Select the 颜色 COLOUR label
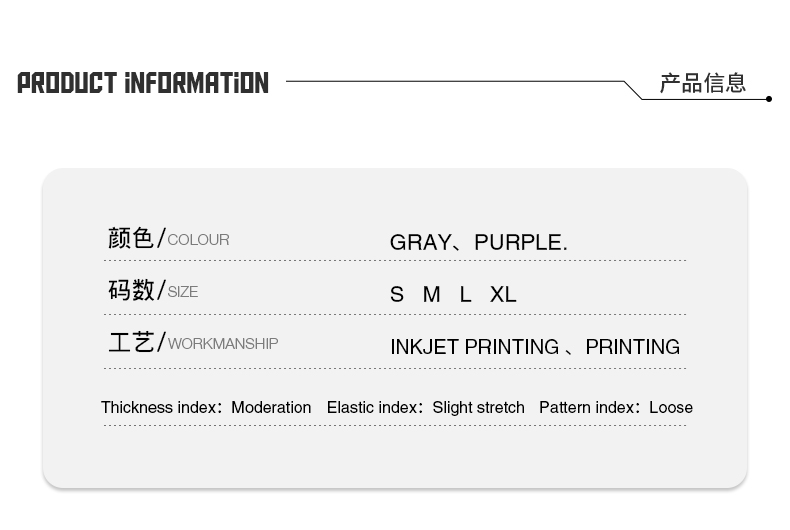This screenshot has height=530, width=790. click(169, 238)
